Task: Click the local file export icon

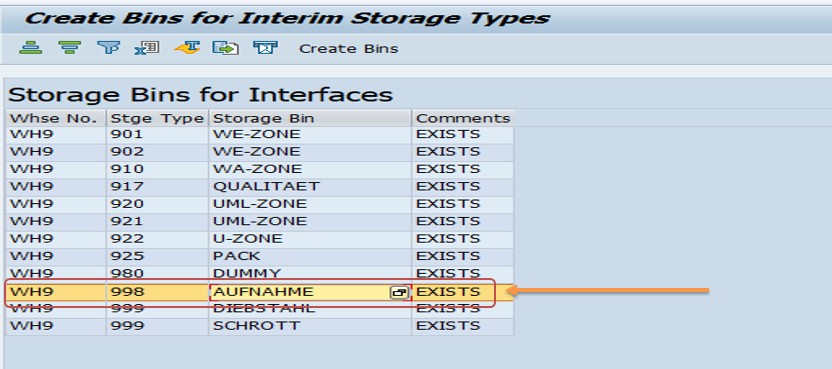Action: (x=226, y=48)
